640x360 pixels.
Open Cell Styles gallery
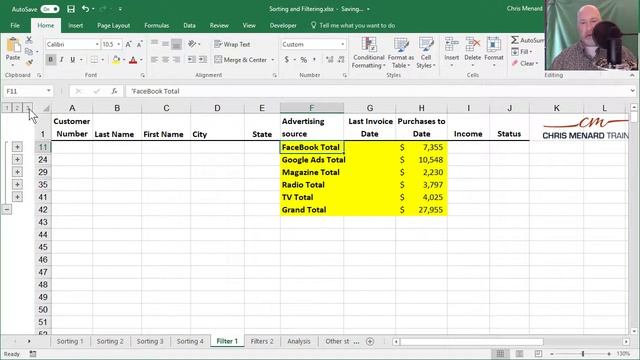click(426, 53)
